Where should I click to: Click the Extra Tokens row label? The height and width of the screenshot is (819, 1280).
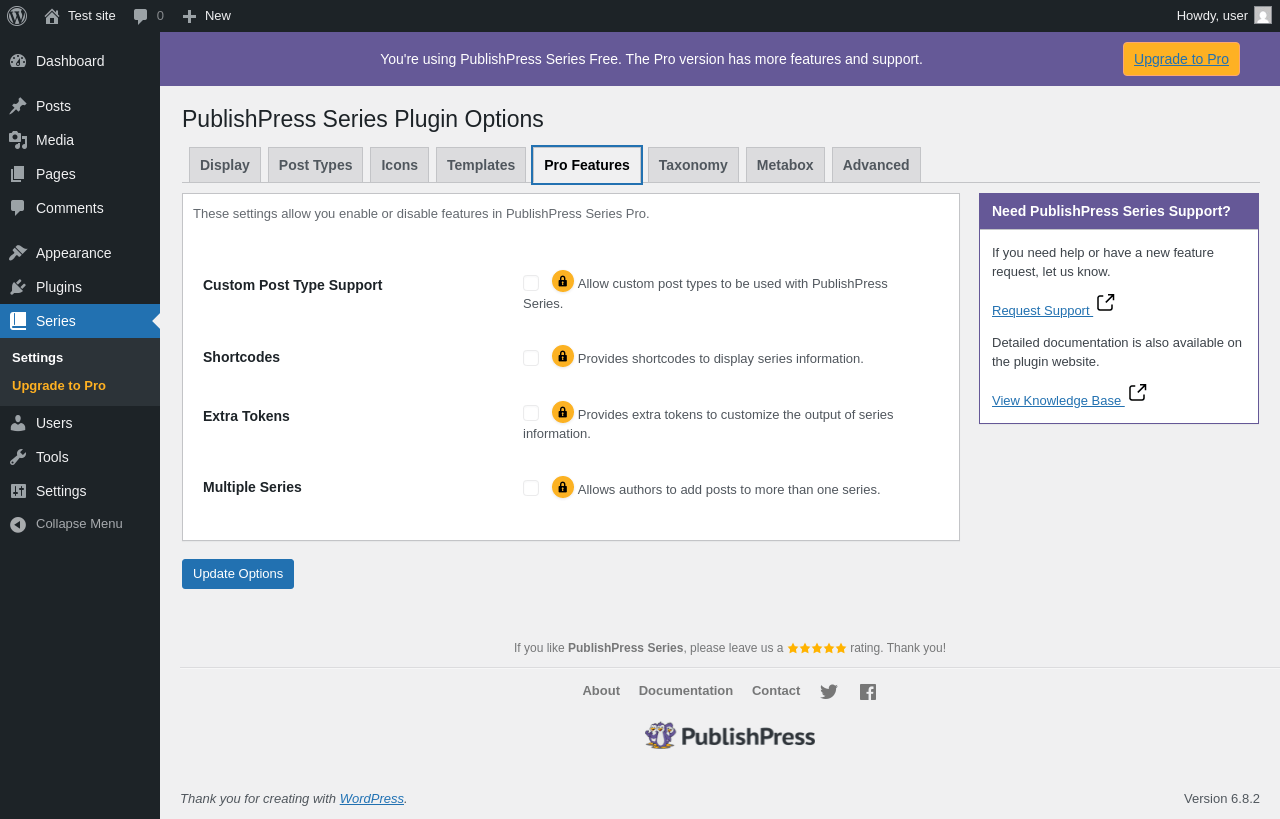coord(246,416)
